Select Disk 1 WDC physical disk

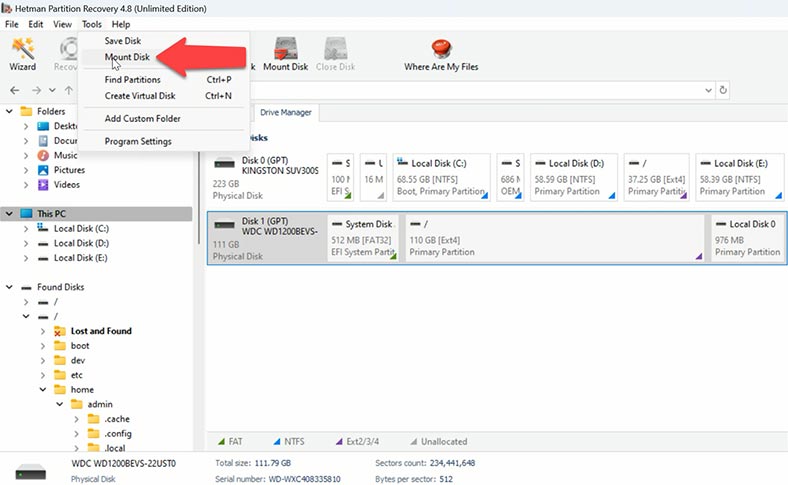[265, 238]
